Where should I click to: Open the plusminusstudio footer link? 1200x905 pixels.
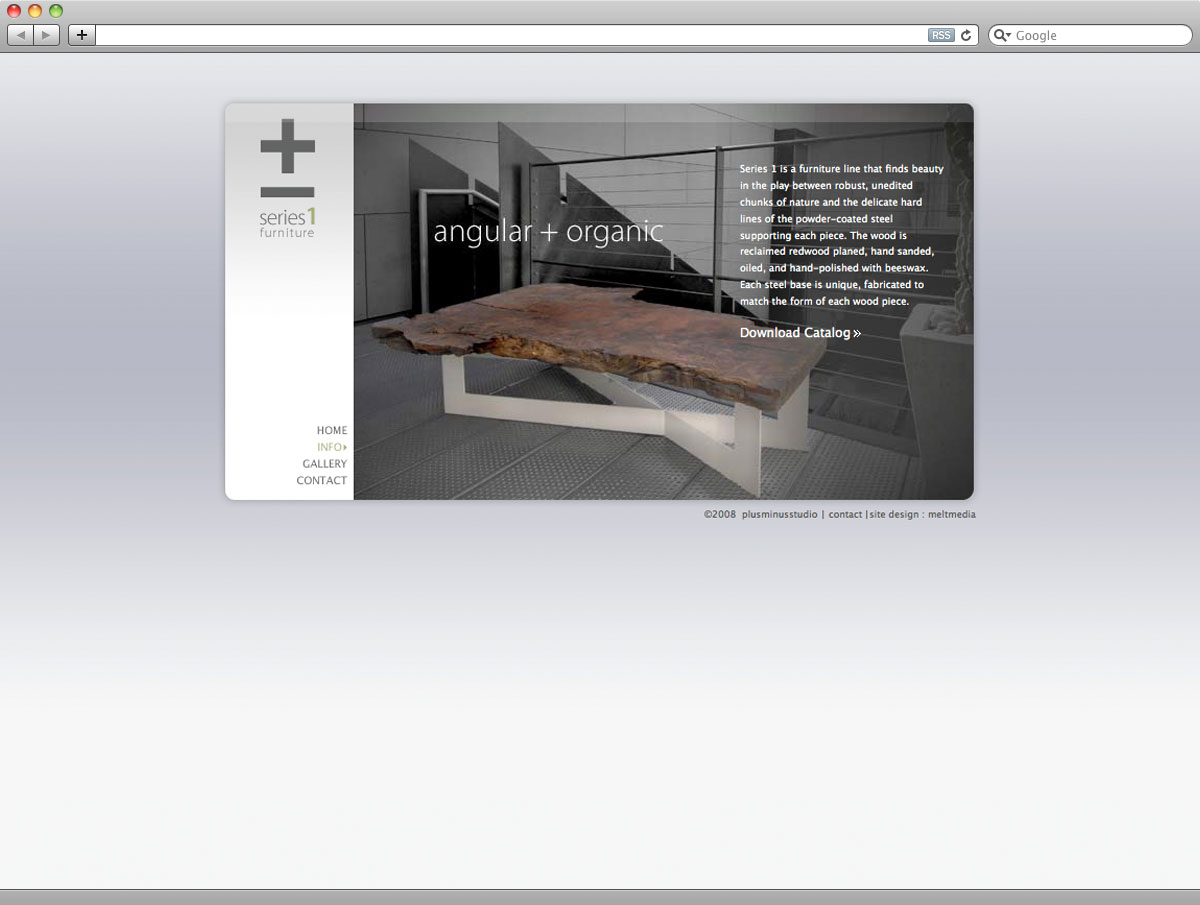[780, 515]
